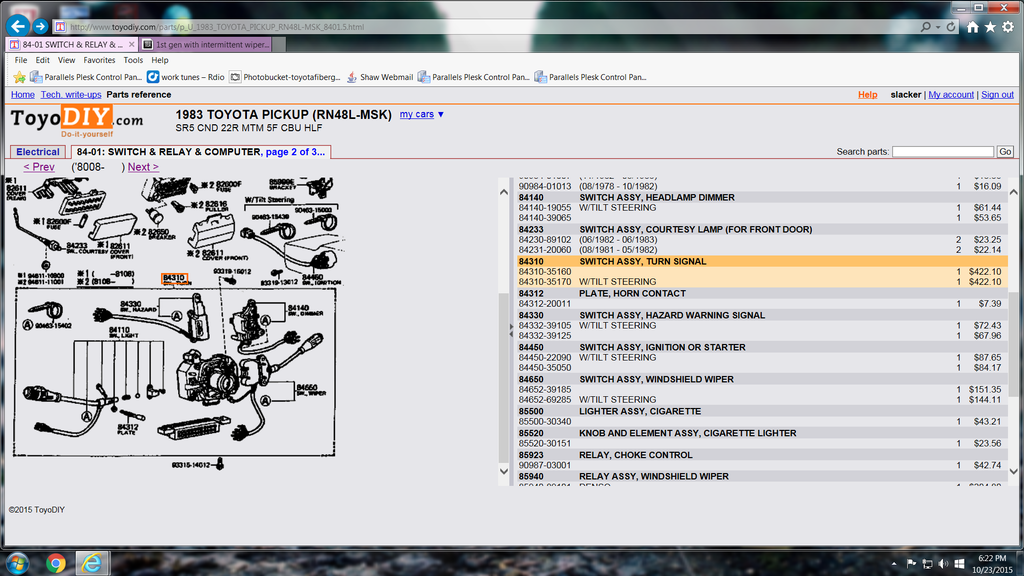Click the Sign out link
Image resolution: width=1024 pixels, height=576 pixels.
click(997, 95)
